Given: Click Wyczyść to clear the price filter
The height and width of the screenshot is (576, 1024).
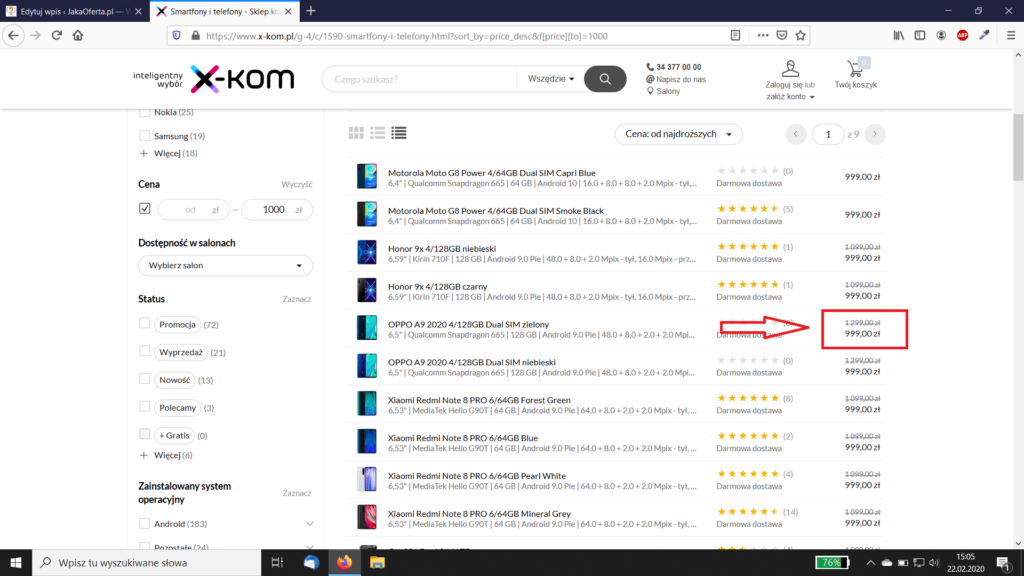Looking at the screenshot, I should tap(296, 185).
